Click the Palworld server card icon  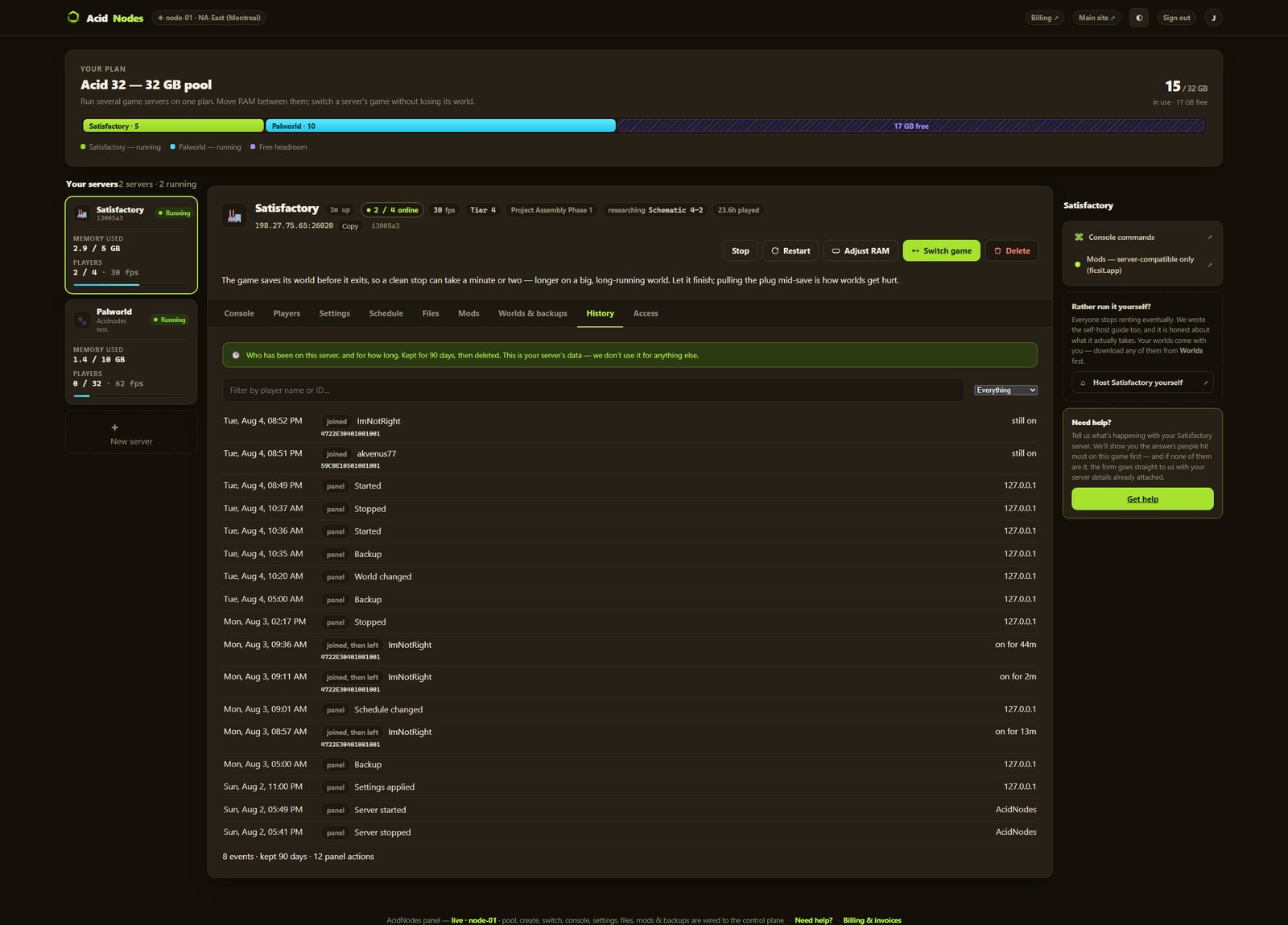82,320
